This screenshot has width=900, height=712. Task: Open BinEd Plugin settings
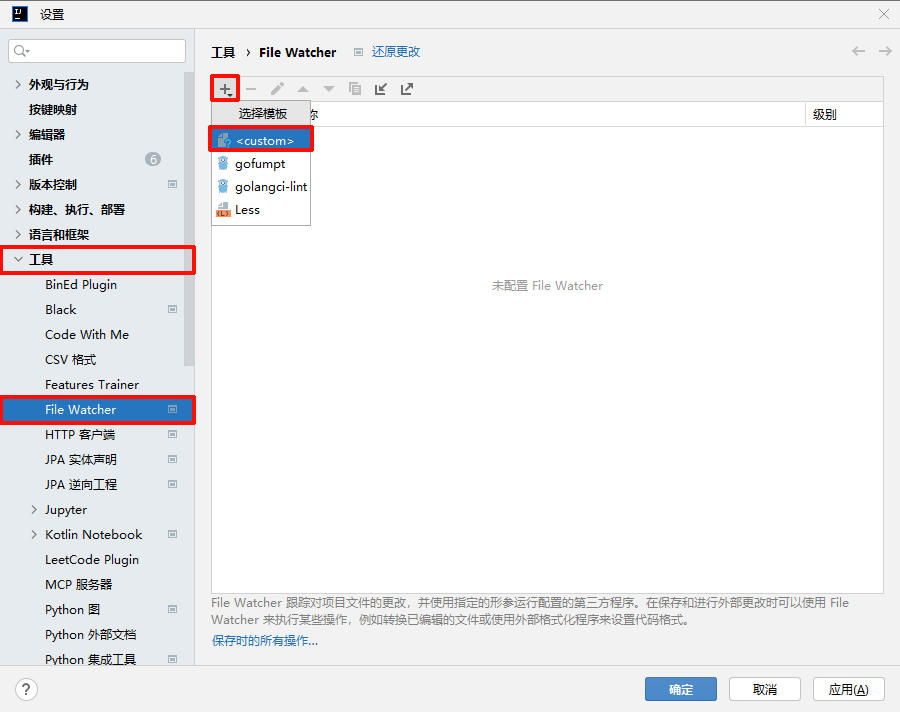(x=81, y=285)
